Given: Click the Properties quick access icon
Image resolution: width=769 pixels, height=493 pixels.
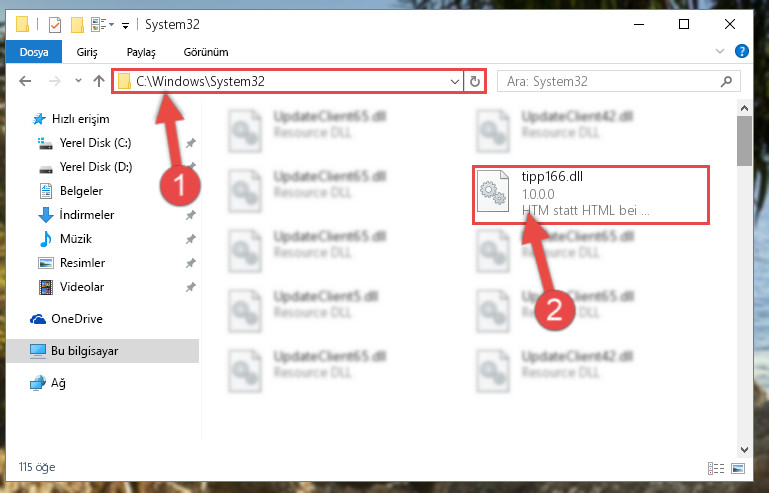Looking at the screenshot, I should (x=55, y=25).
